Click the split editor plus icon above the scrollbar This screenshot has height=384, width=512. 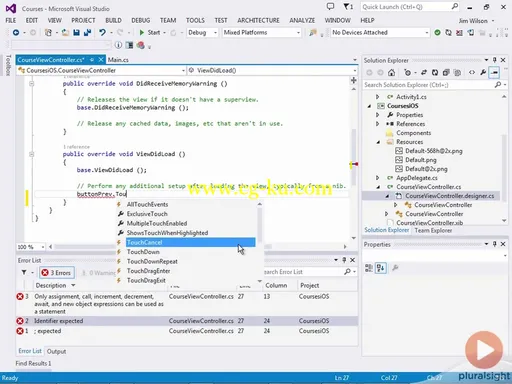coord(354,80)
